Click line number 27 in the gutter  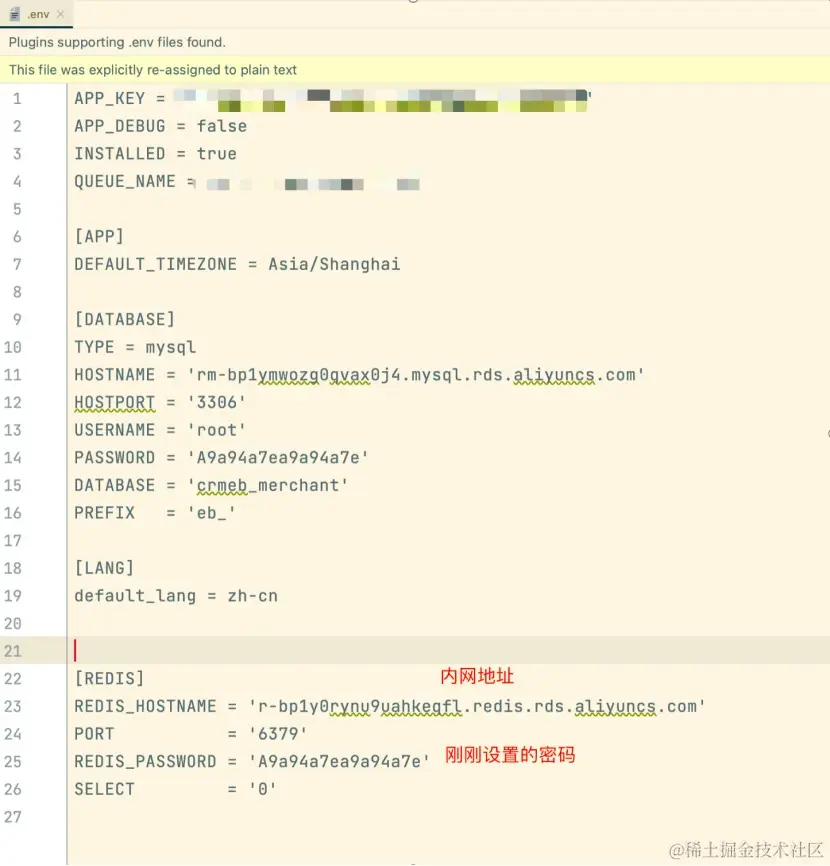13,817
